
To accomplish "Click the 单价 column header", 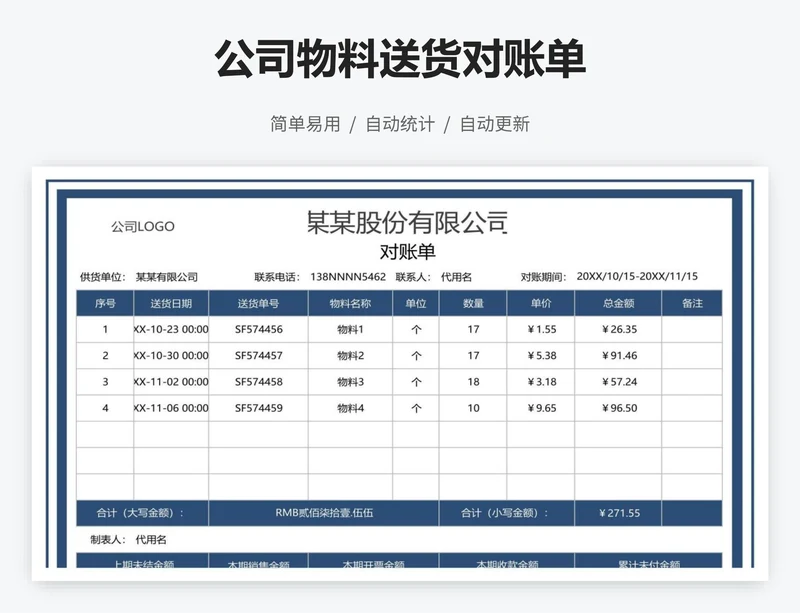I will click(x=541, y=303).
